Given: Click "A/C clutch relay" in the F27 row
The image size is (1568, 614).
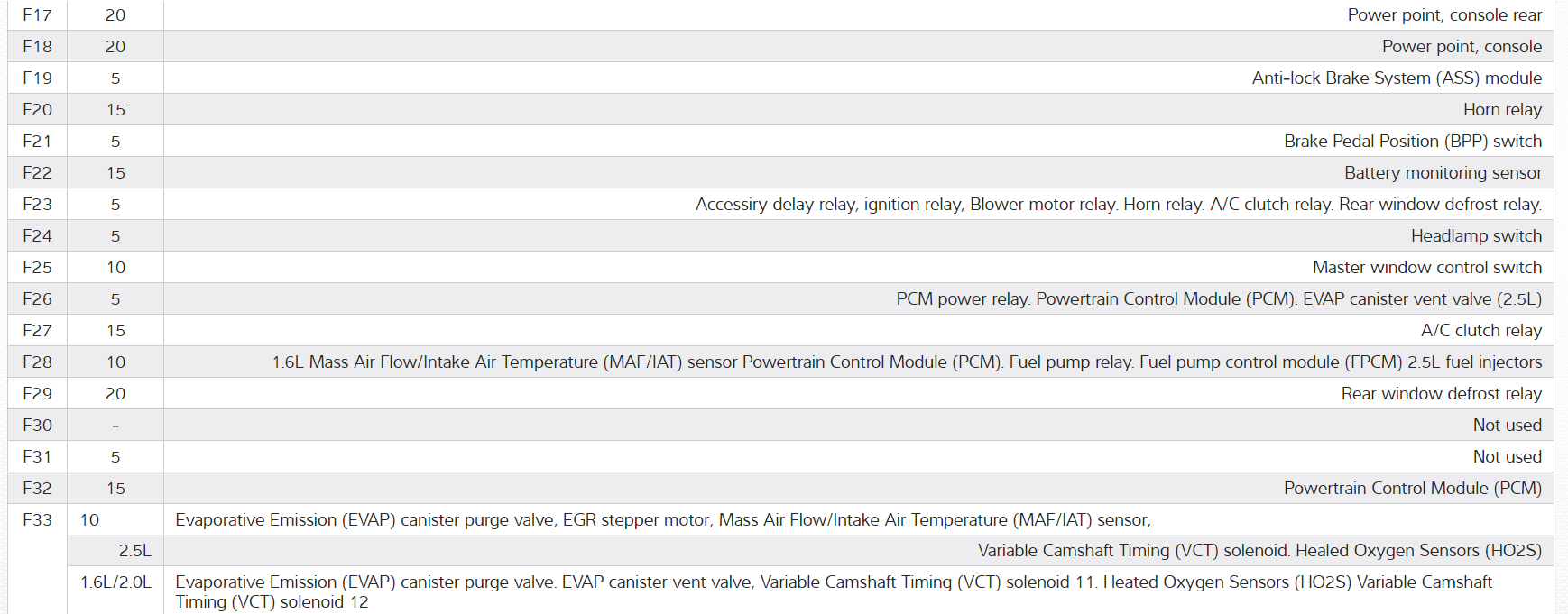Looking at the screenshot, I should click(1480, 331).
